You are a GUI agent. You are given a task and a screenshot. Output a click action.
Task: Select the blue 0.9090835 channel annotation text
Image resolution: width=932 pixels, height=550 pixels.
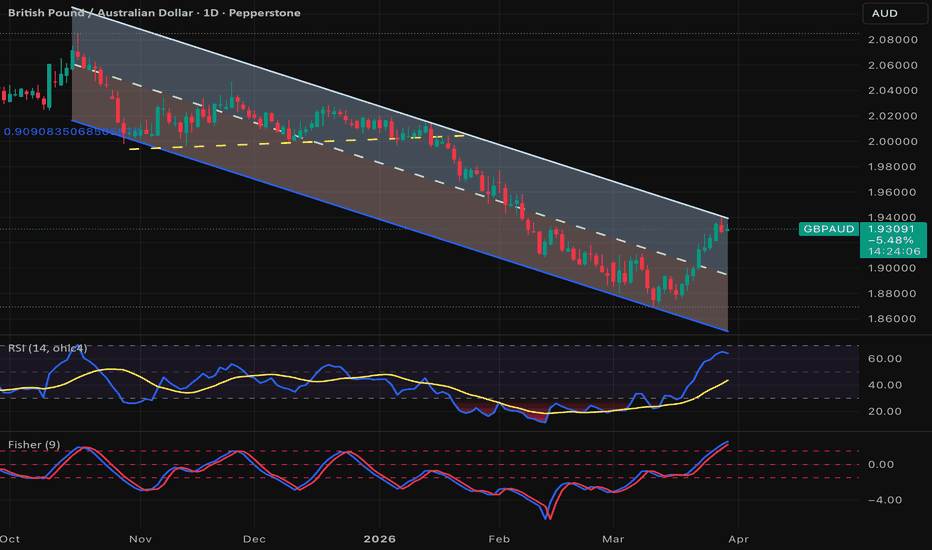[73, 131]
